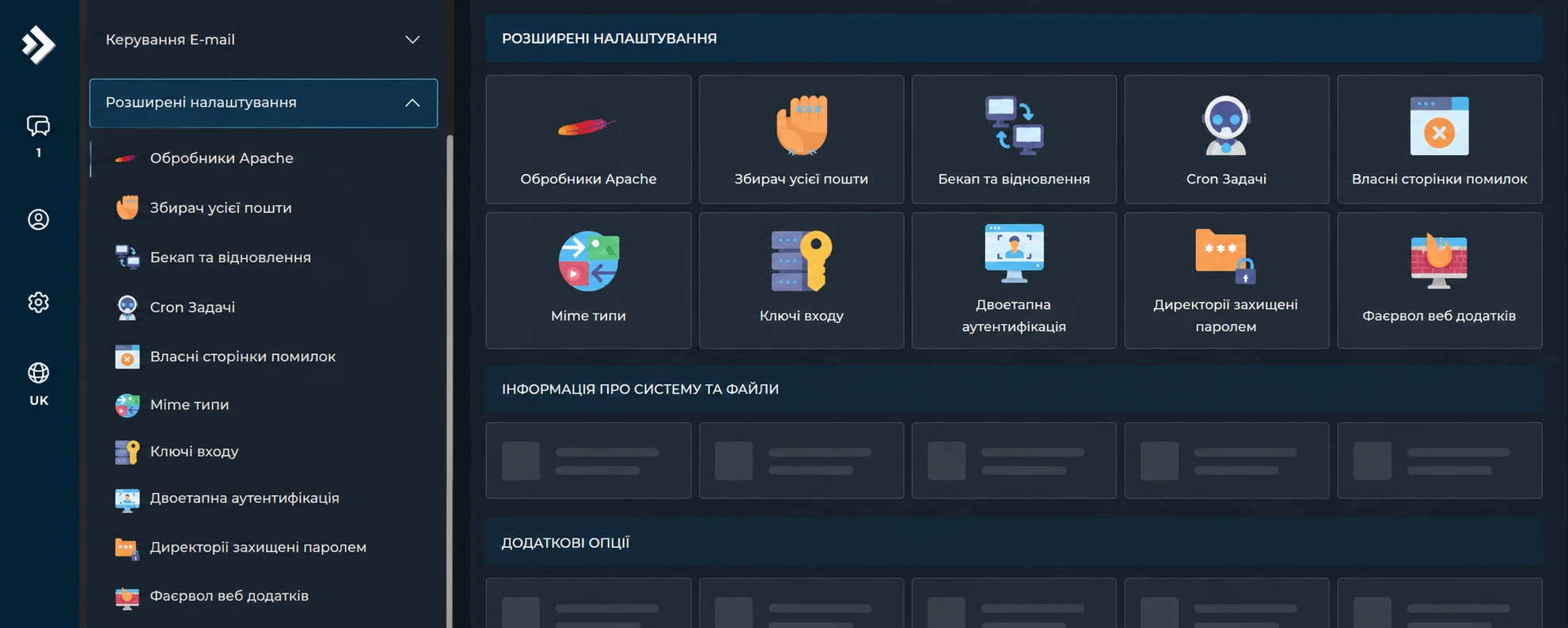This screenshot has height=628, width=1568.
Task: Click the monitor icon of Двоетапна аутентифікація card
Action: click(1014, 253)
